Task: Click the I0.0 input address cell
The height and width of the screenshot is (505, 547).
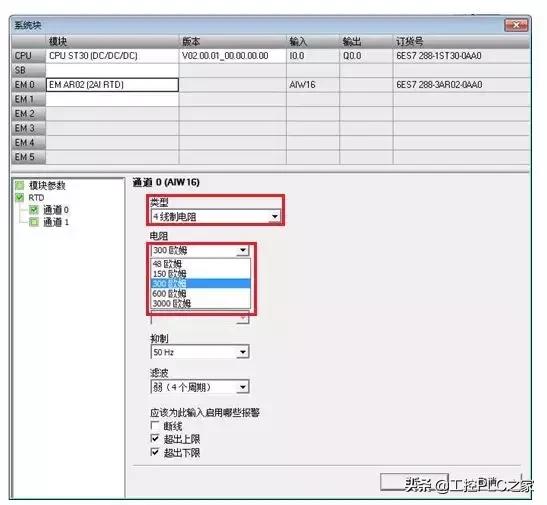Action: click(313, 56)
